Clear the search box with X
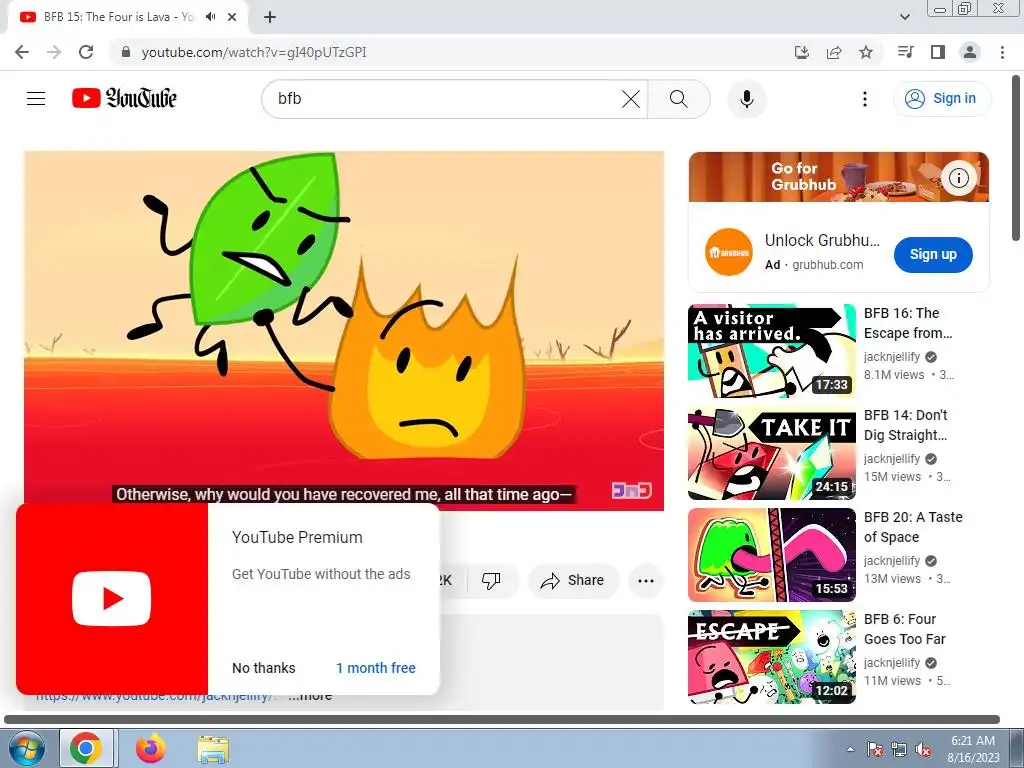The height and width of the screenshot is (768, 1024). (x=630, y=99)
